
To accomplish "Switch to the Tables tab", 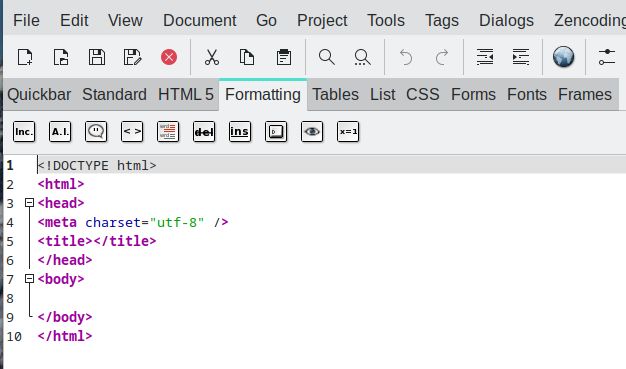I will (x=335, y=95).
